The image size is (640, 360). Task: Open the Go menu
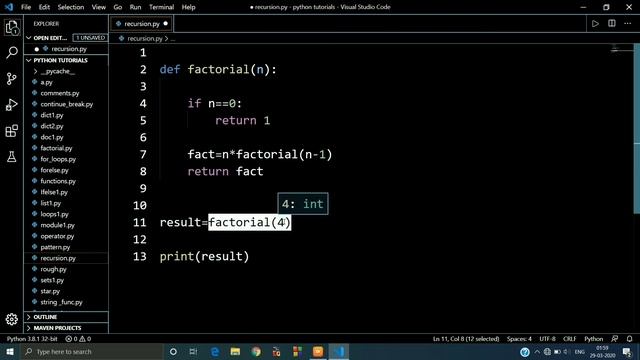click(118, 7)
